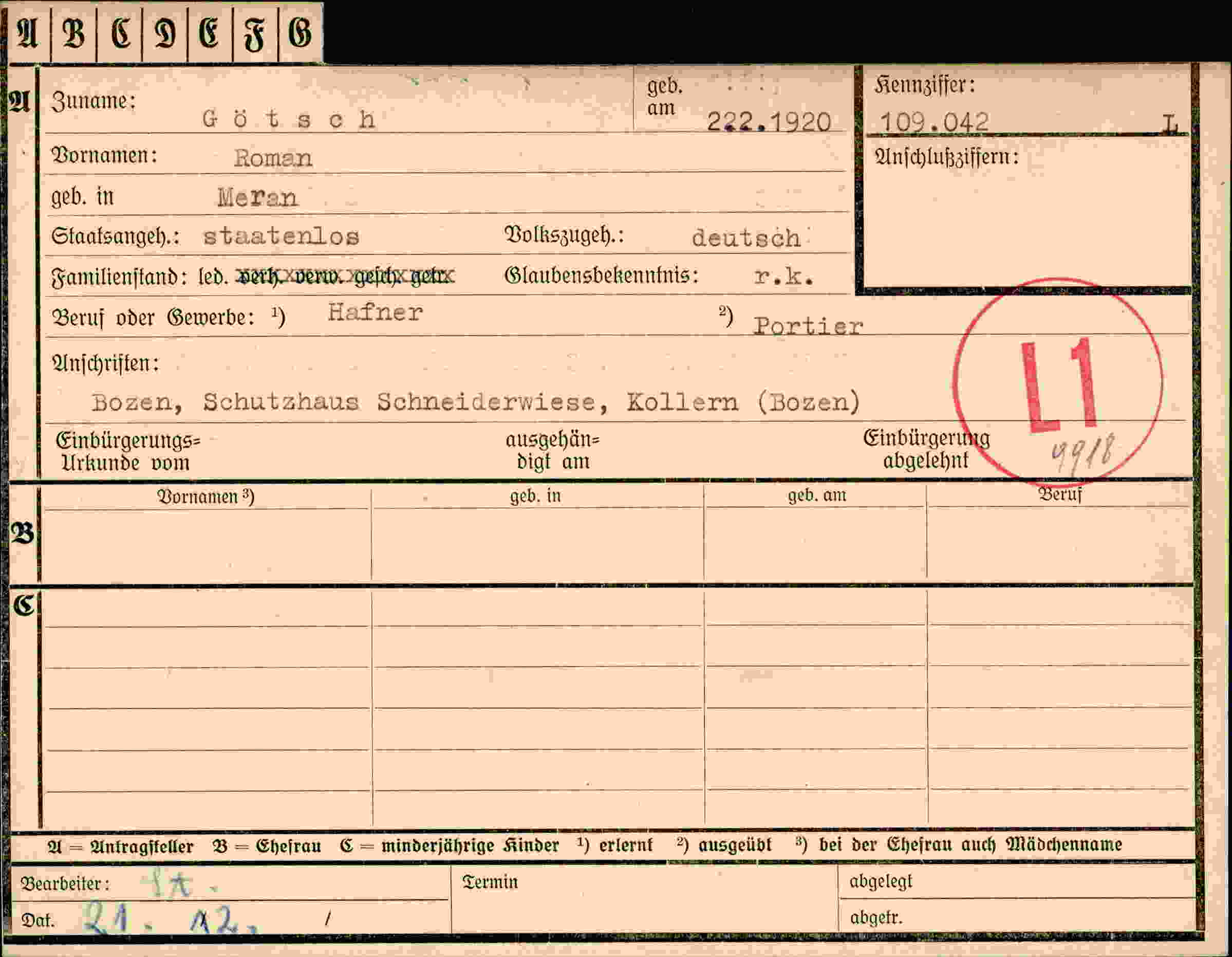Click "Kollern" in the address line
The image size is (1232, 957).
[683, 402]
